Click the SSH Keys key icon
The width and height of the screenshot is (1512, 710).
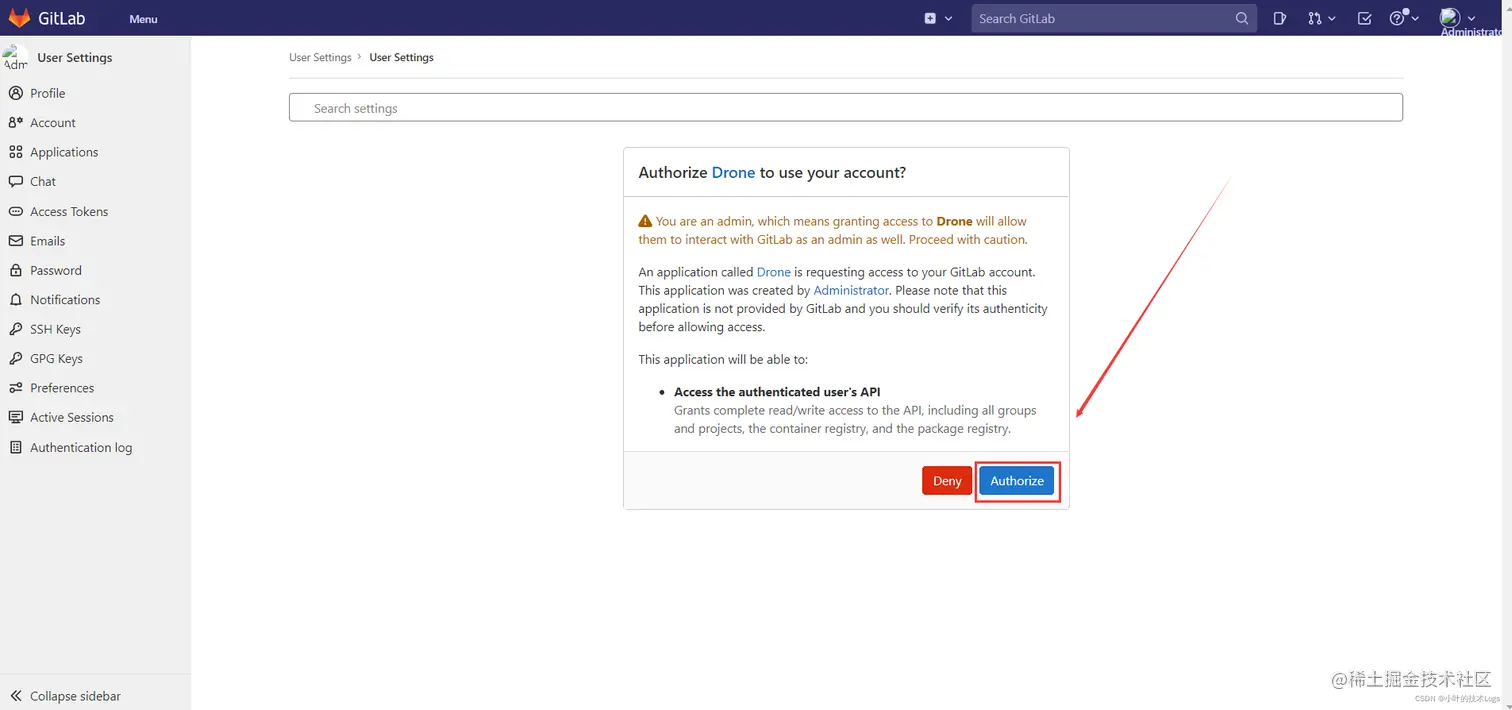pyautogui.click(x=15, y=329)
